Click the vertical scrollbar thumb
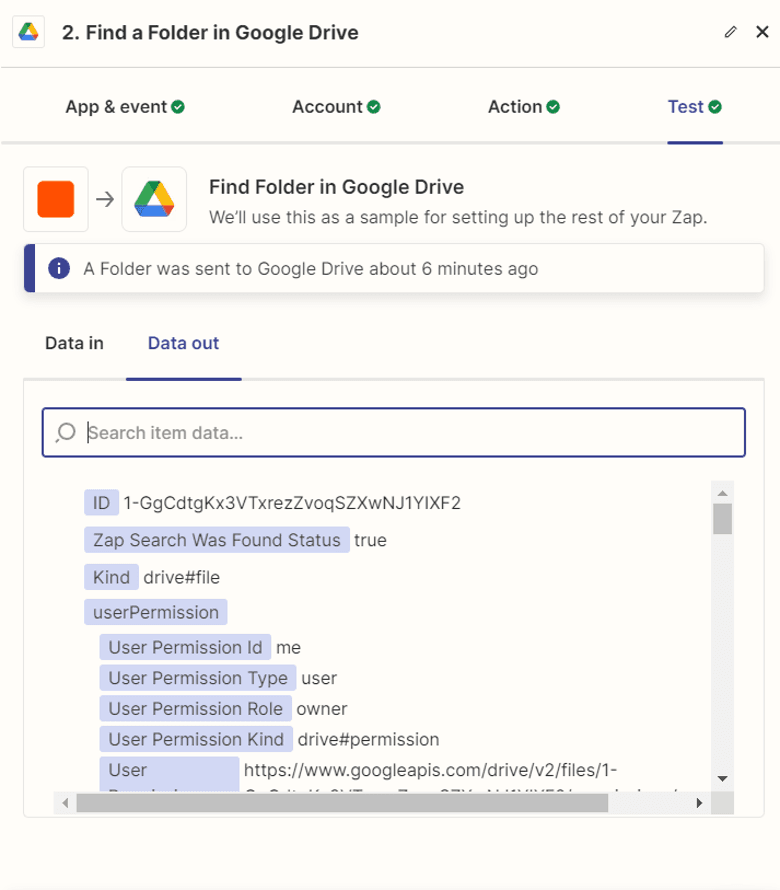Viewport: 780px width, 890px height. pos(723,519)
